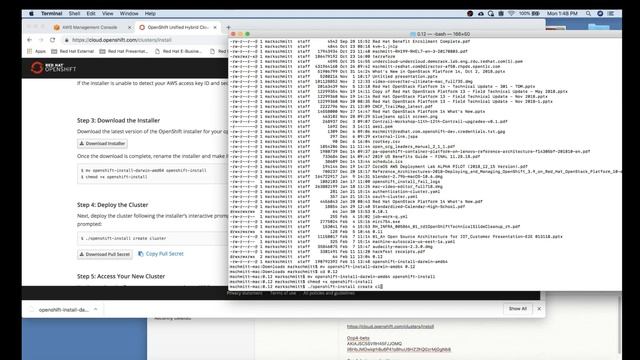The height and width of the screenshot is (360, 640).
Task: Open All policies and guidelines footer link
Action: click(329, 293)
